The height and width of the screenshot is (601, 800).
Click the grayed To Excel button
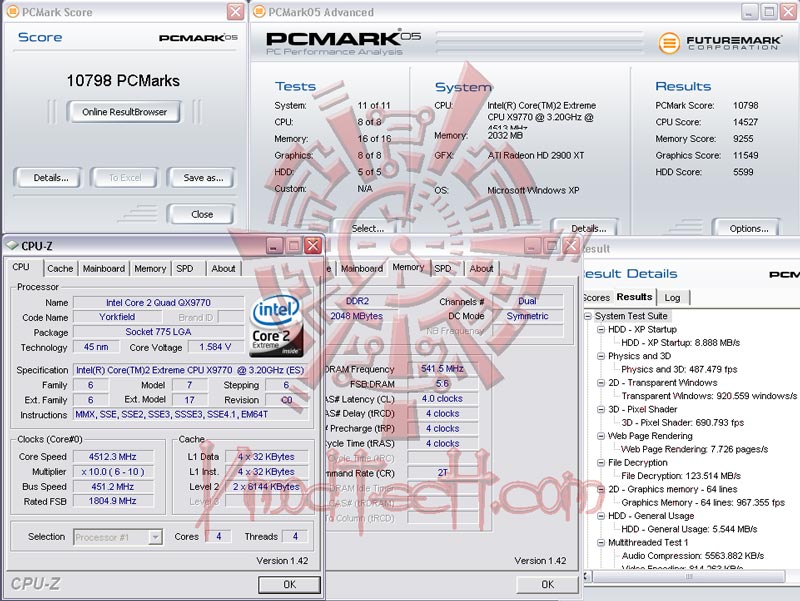click(125, 178)
